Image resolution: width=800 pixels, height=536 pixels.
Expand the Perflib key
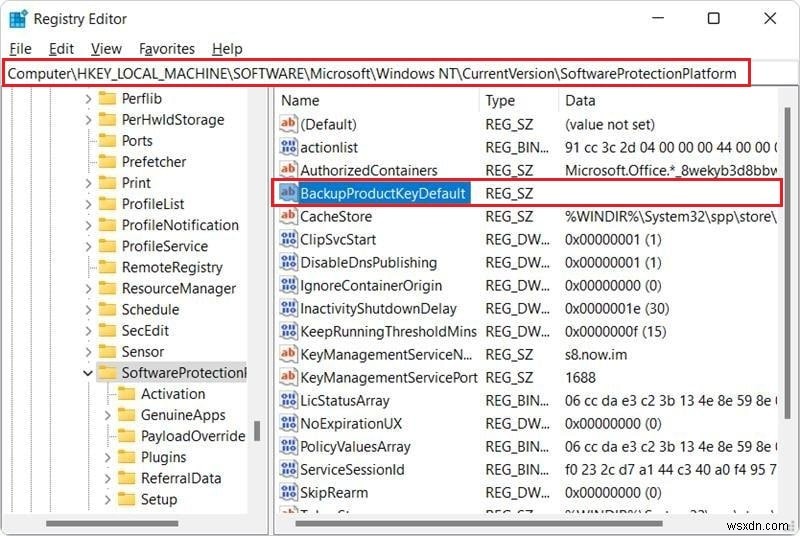point(88,98)
